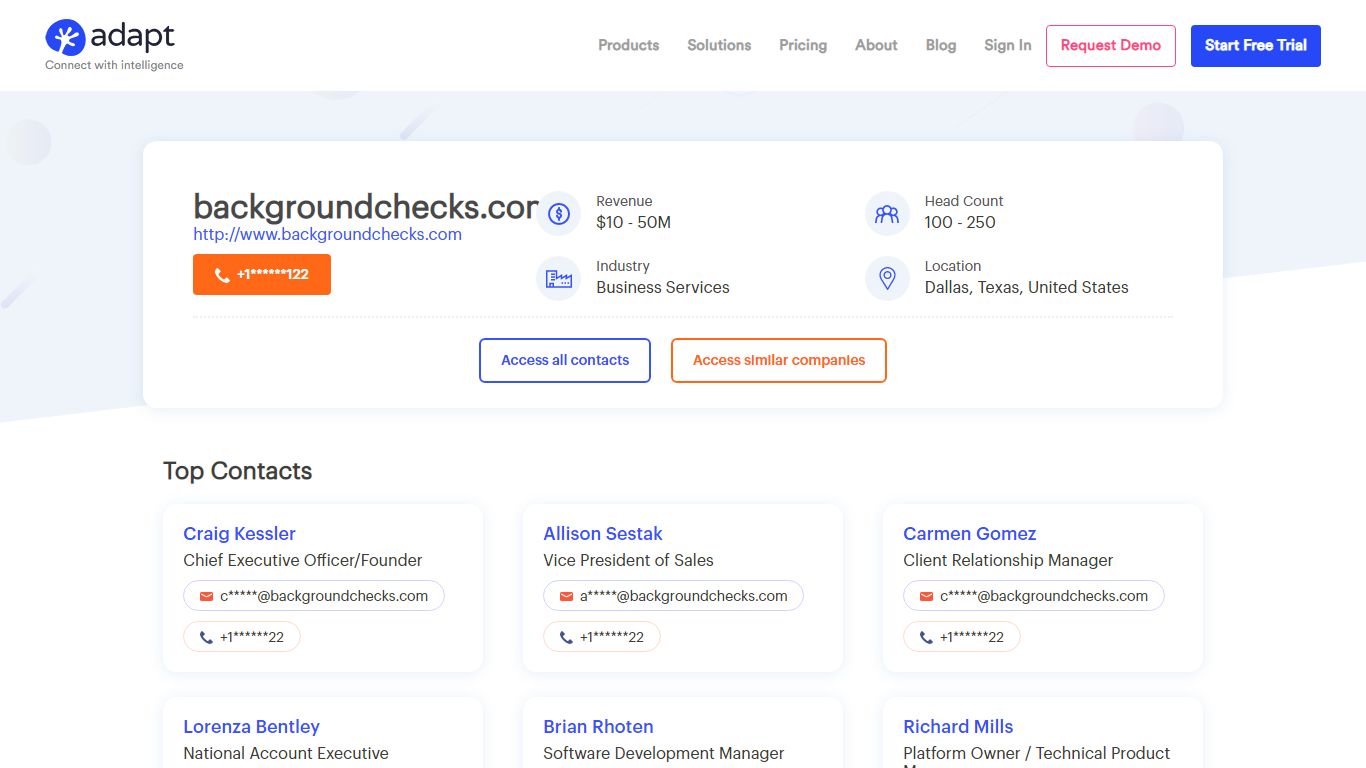
Task: Open Craig Kessler's profile
Action: (x=239, y=534)
